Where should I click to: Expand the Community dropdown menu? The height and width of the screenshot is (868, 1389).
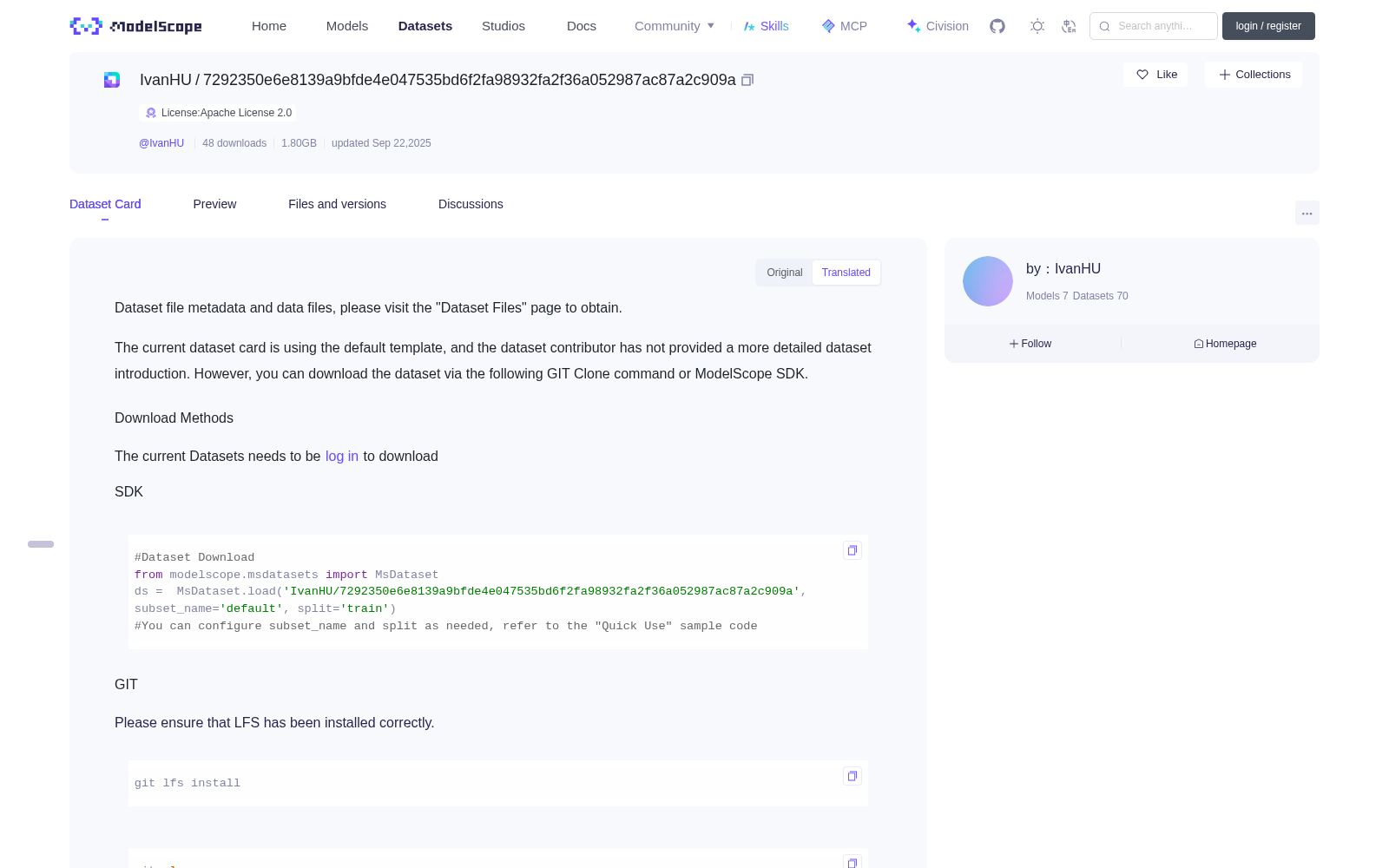tap(675, 26)
